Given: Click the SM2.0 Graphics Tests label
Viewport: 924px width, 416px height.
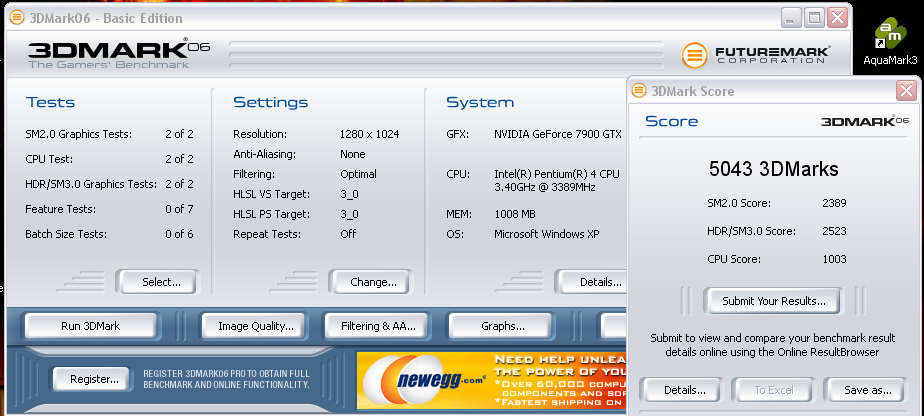Looking at the screenshot, I should (x=78, y=134).
